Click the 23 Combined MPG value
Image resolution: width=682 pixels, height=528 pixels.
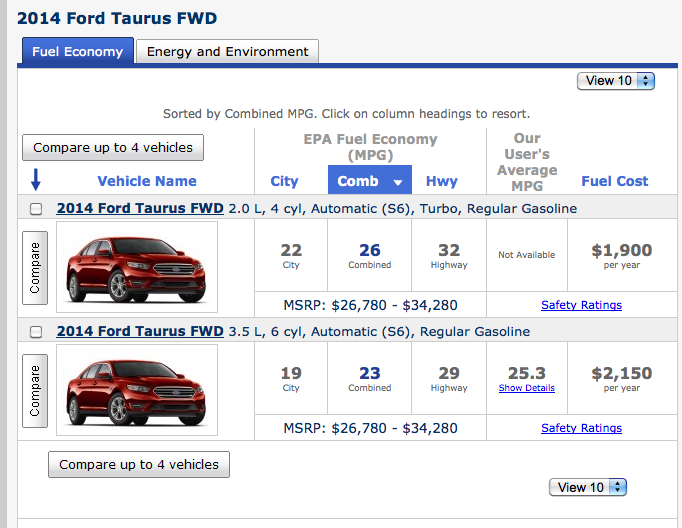[x=370, y=374]
